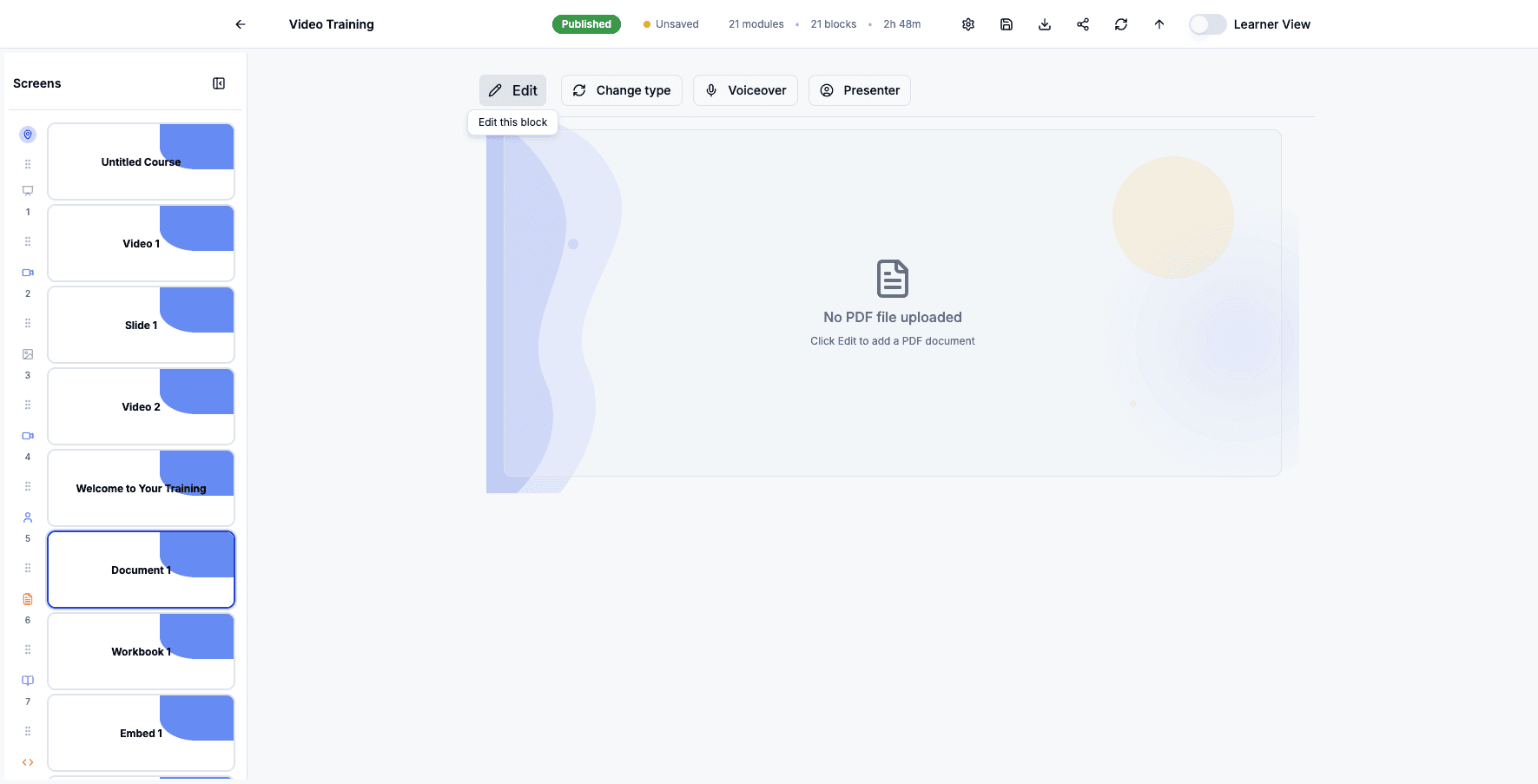The width and height of the screenshot is (1538, 784).
Task: Click the download icon in the header
Action: click(1045, 24)
